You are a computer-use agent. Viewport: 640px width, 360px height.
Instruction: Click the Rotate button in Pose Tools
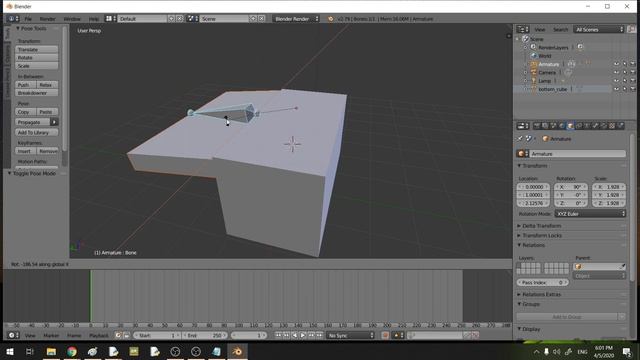[37, 58]
